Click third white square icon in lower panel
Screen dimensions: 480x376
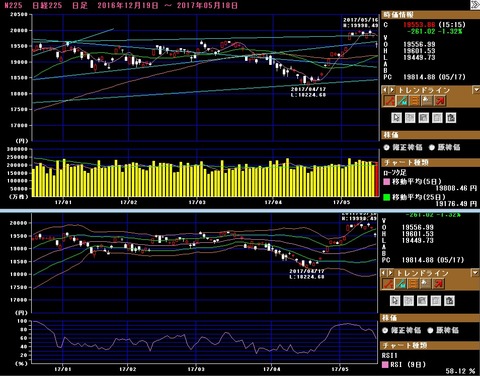point(422,300)
